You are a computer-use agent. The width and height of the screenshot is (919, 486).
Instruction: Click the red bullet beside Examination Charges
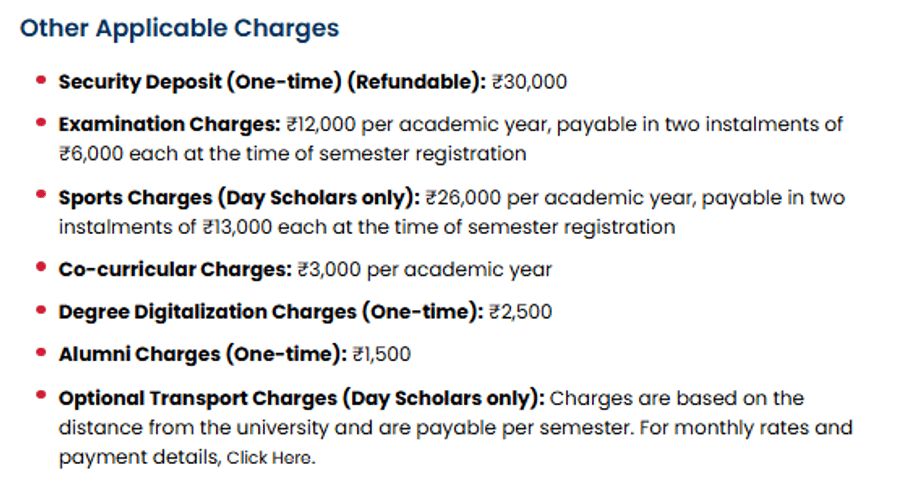pyautogui.click(x=41, y=123)
